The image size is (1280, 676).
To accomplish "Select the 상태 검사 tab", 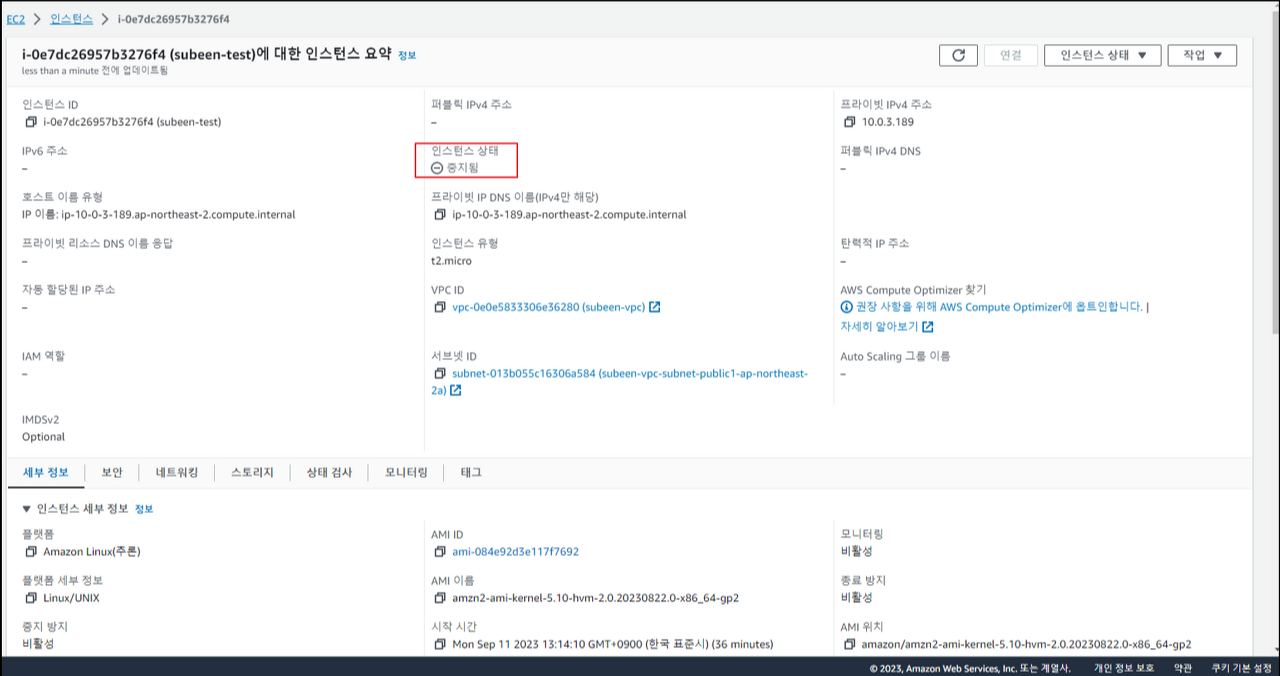I will tap(329, 472).
